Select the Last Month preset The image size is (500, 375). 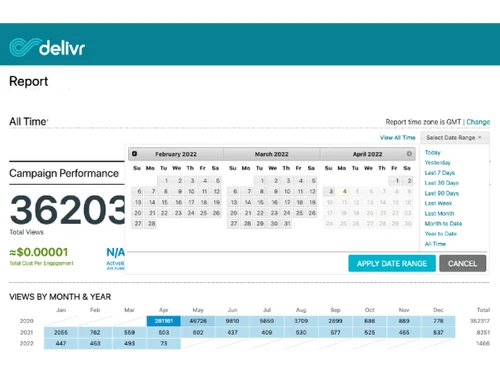click(439, 213)
